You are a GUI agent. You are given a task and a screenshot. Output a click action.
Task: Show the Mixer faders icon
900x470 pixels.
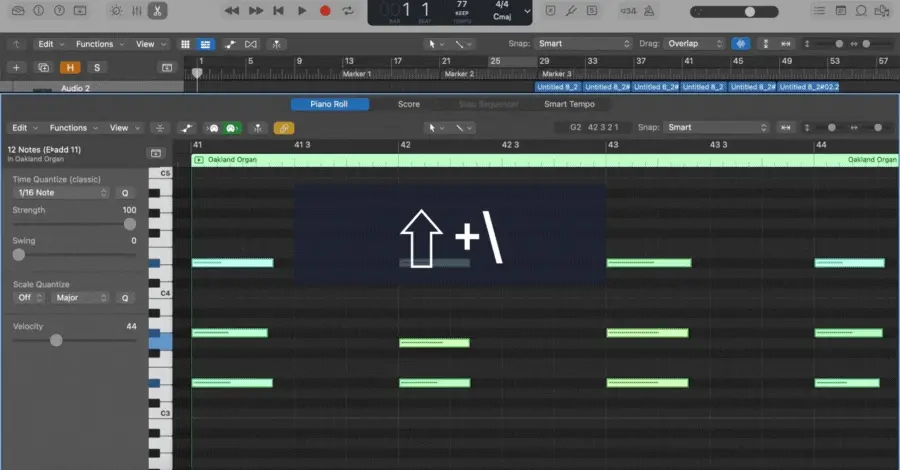137,10
